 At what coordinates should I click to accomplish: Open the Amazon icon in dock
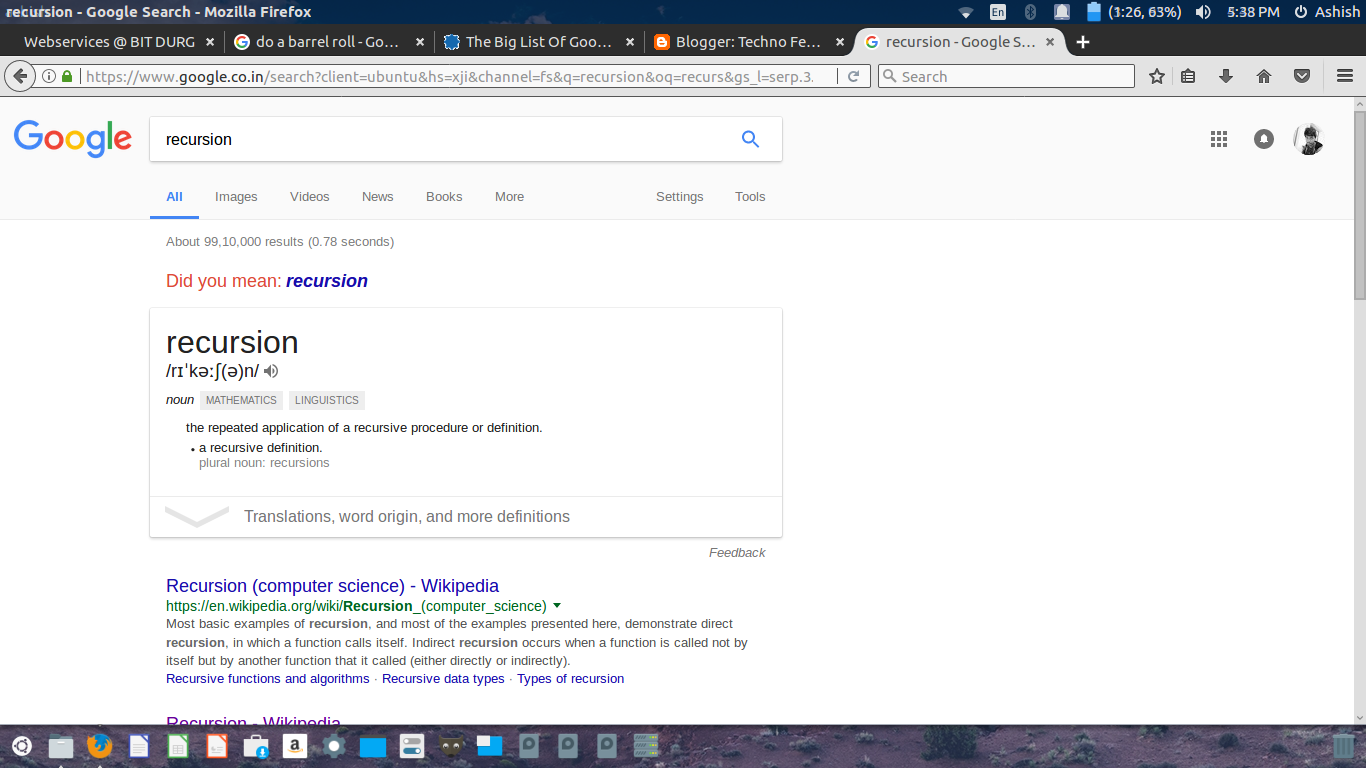(294, 746)
